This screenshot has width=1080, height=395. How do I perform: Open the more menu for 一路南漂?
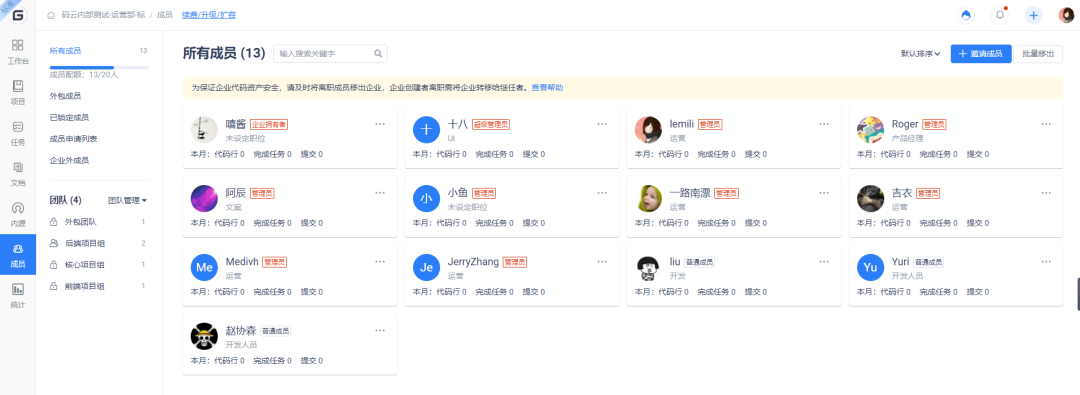pyautogui.click(x=824, y=193)
